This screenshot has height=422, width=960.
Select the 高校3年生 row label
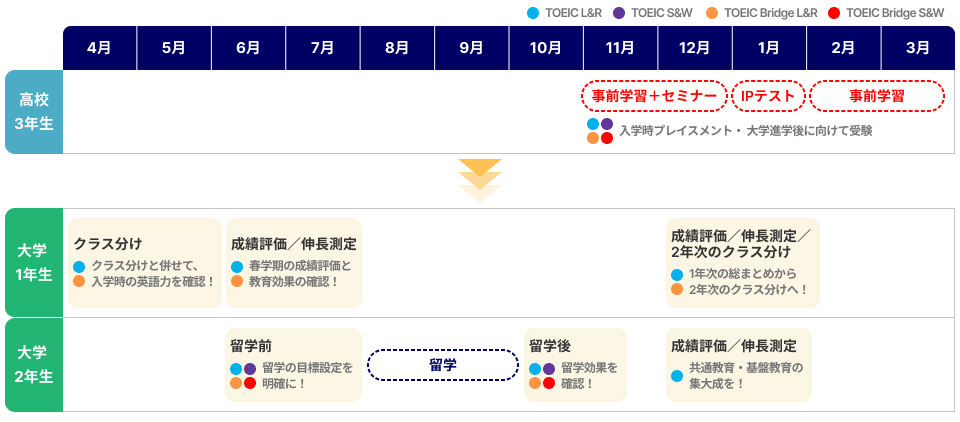click(34, 111)
